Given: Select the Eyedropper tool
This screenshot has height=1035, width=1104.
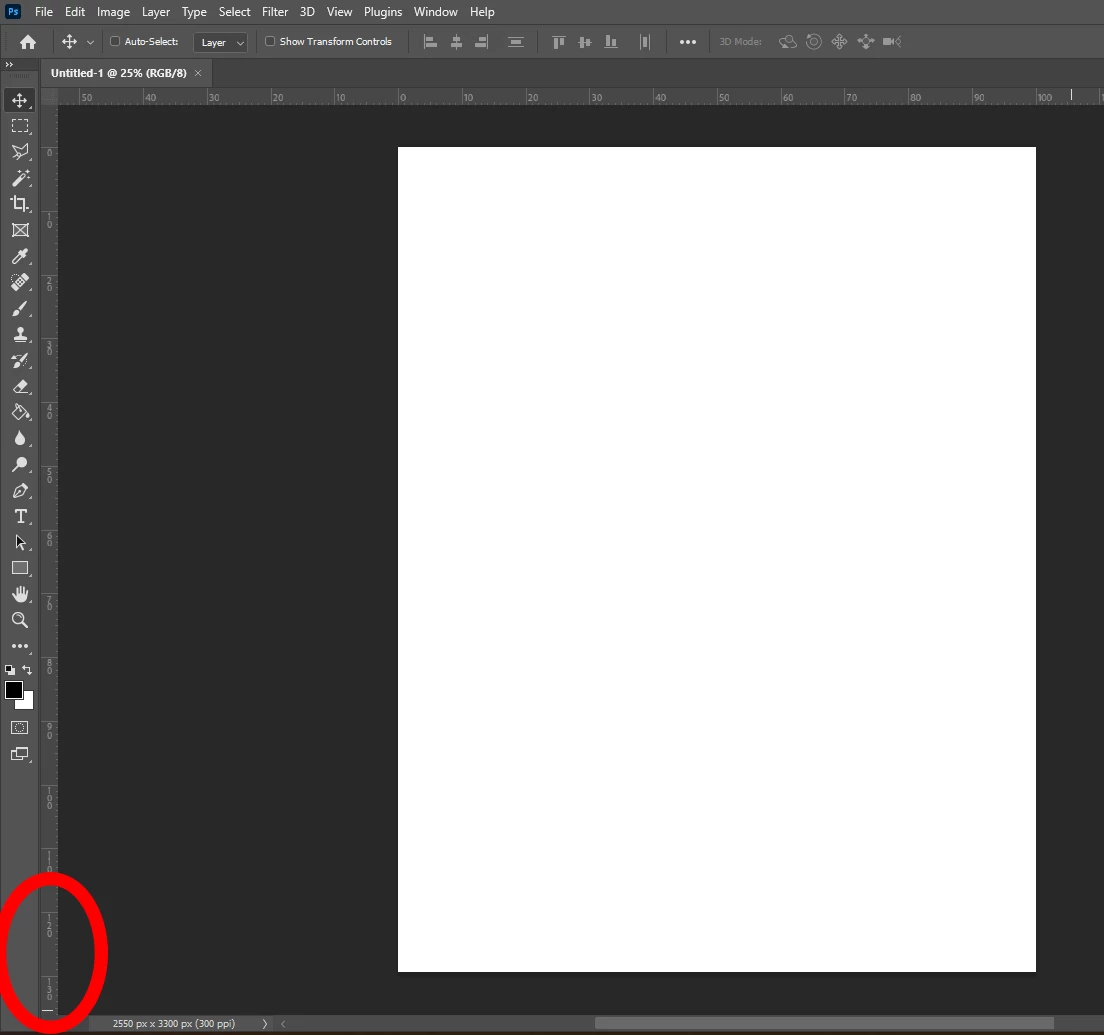Looking at the screenshot, I should point(20,256).
